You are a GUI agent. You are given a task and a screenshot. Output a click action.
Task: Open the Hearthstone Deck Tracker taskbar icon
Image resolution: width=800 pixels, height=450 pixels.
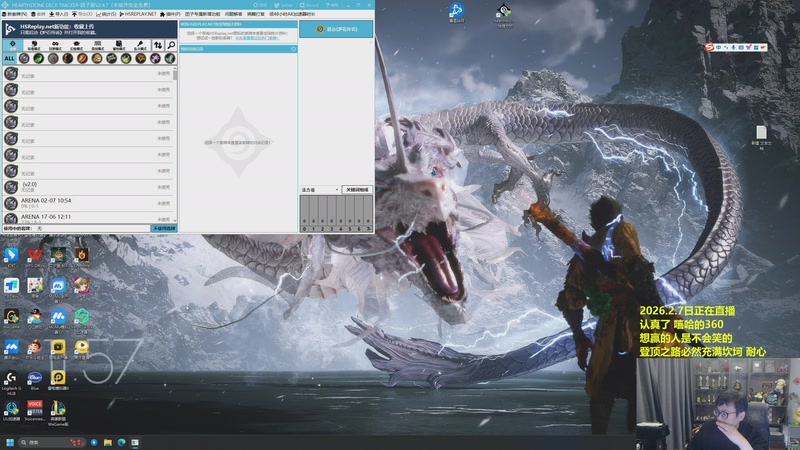(x=135, y=442)
